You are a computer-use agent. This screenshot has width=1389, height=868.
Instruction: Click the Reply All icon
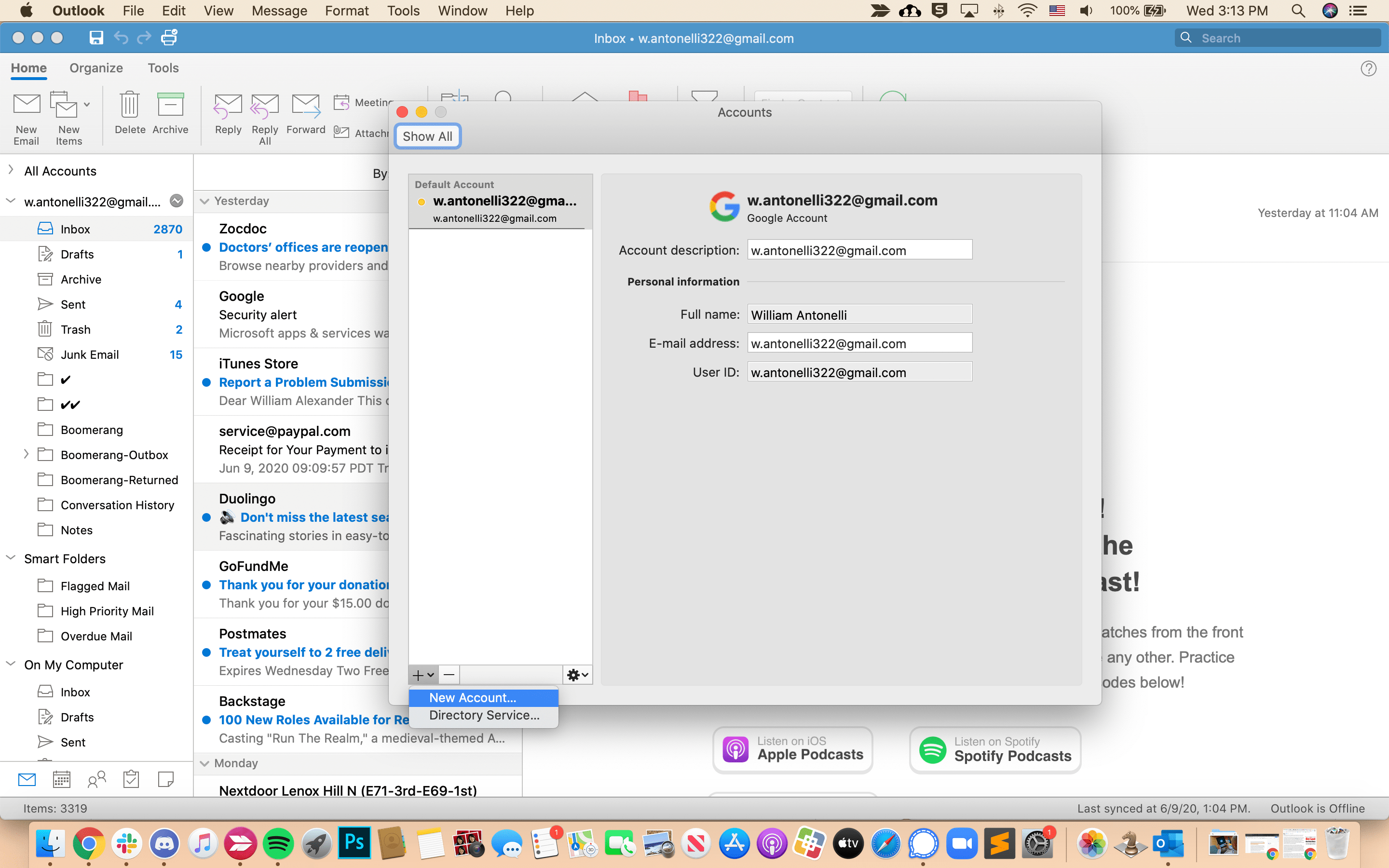[x=265, y=106]
